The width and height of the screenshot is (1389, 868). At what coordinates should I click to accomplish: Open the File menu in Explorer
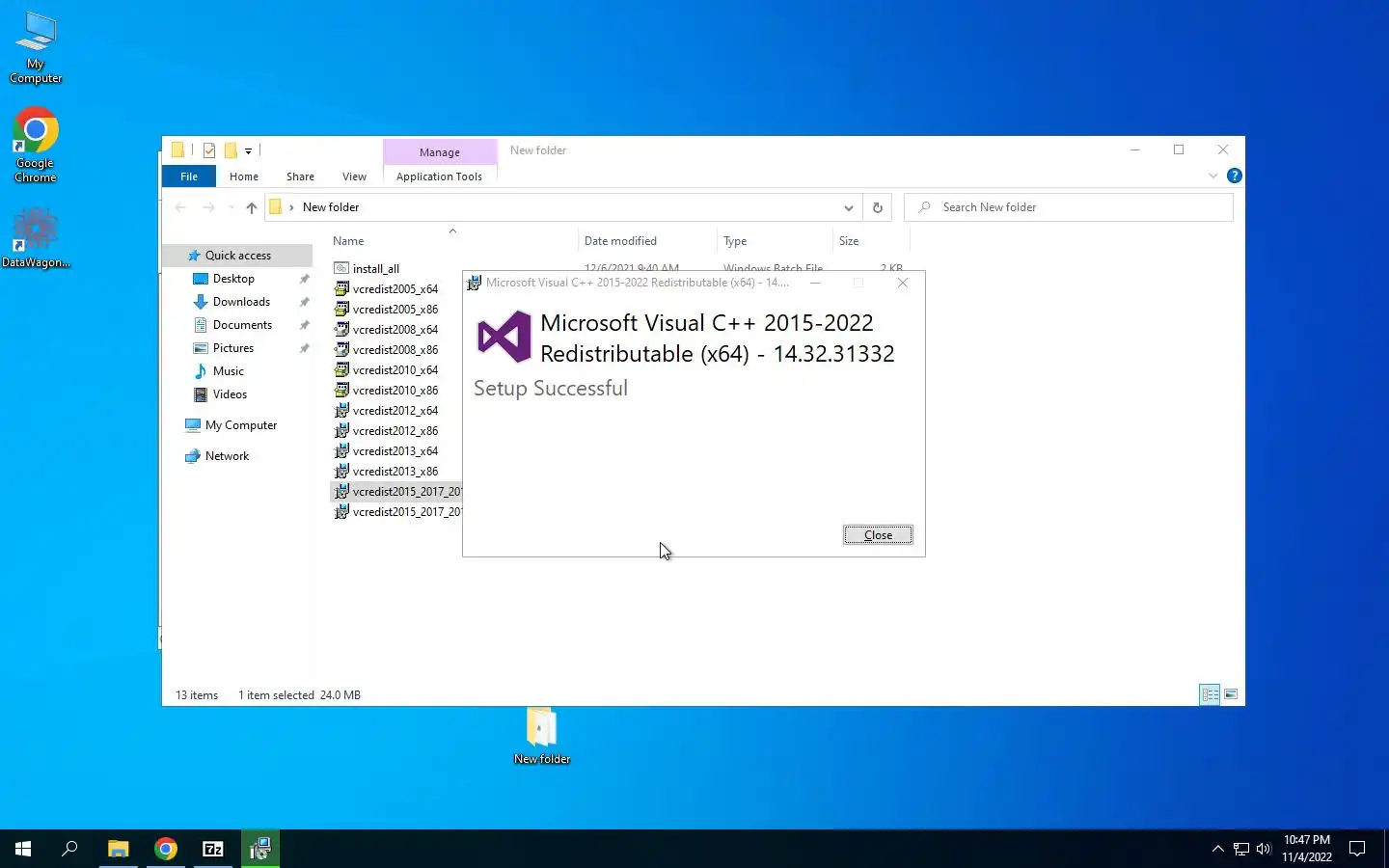189,176
